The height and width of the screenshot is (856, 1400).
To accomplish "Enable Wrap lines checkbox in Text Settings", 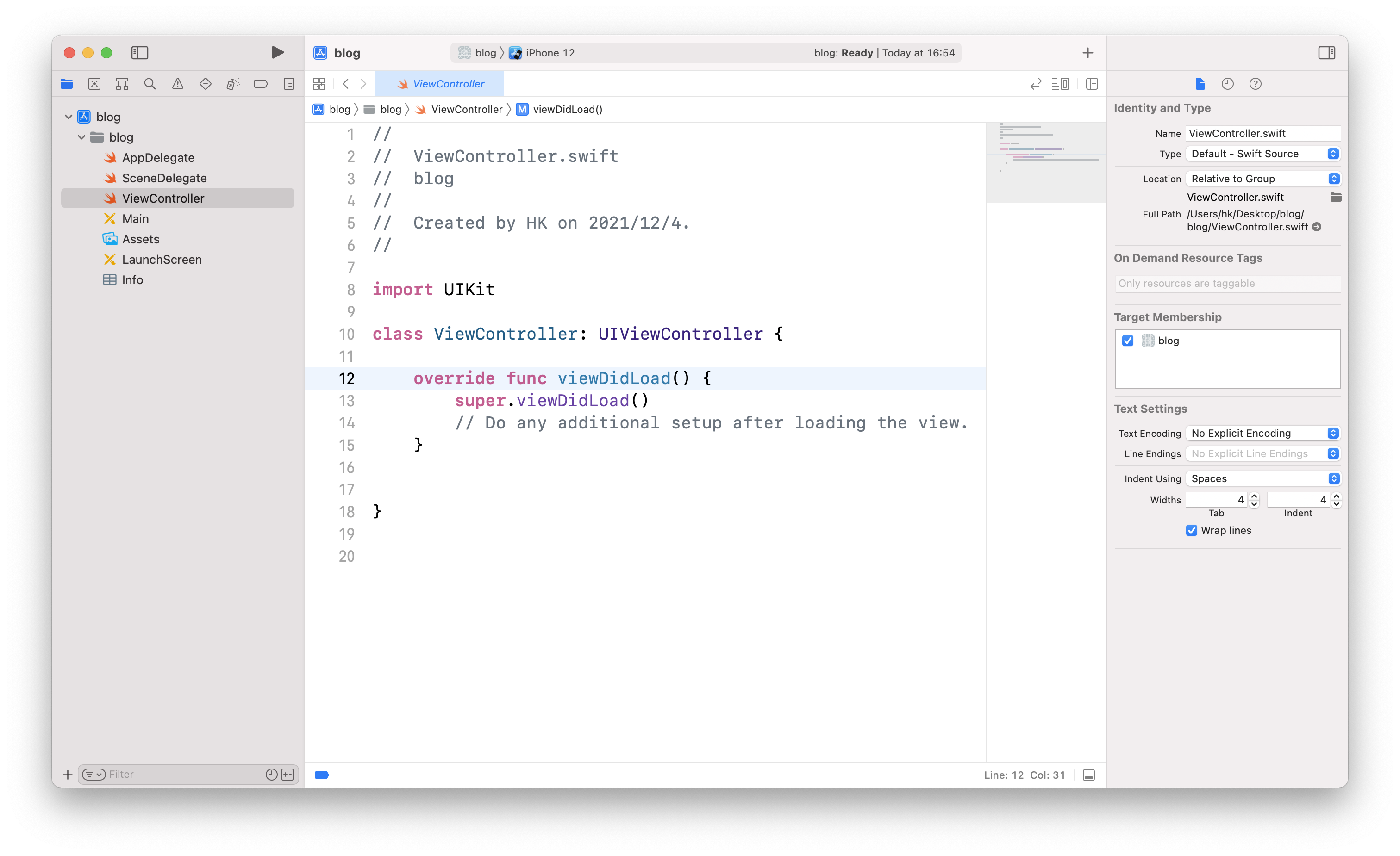I will (1191, 530).
